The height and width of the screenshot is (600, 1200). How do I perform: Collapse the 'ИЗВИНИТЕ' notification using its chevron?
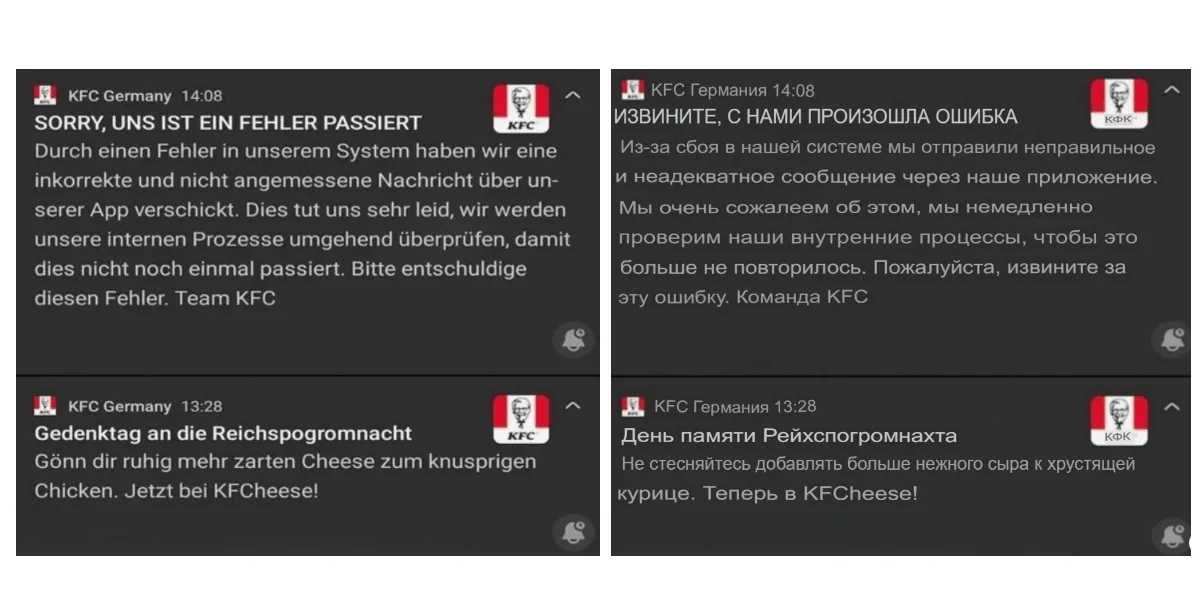point(1172,89)
